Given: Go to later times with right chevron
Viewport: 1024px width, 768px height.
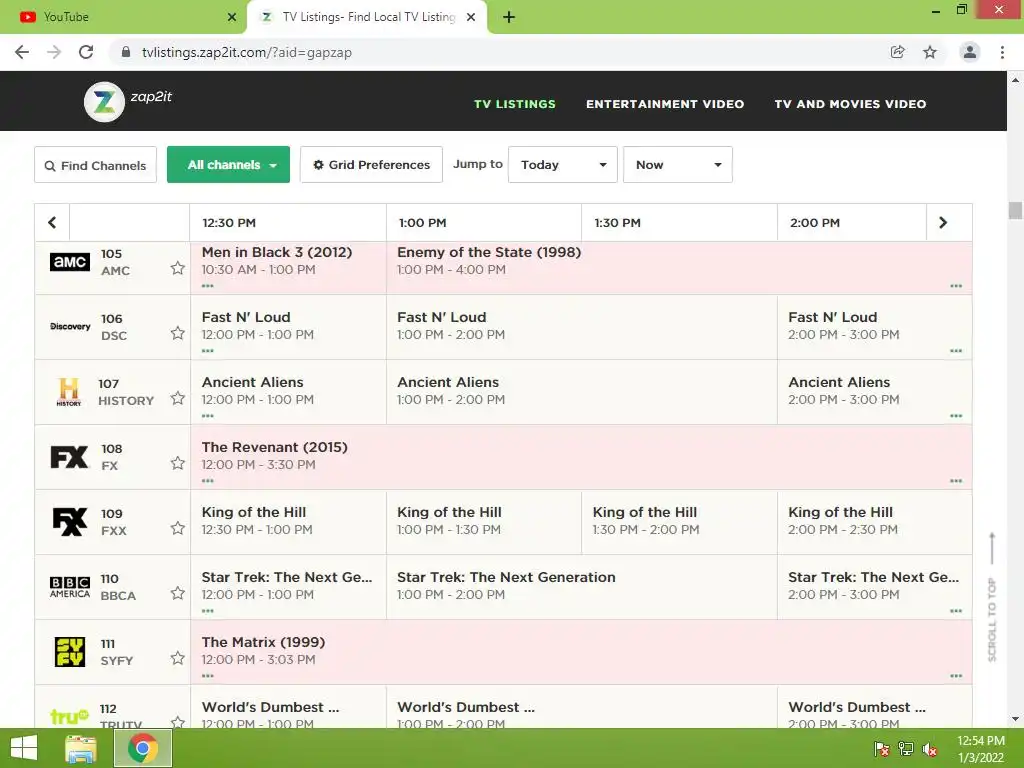Looking at the screenshot, I should click(x=943, y=223).
